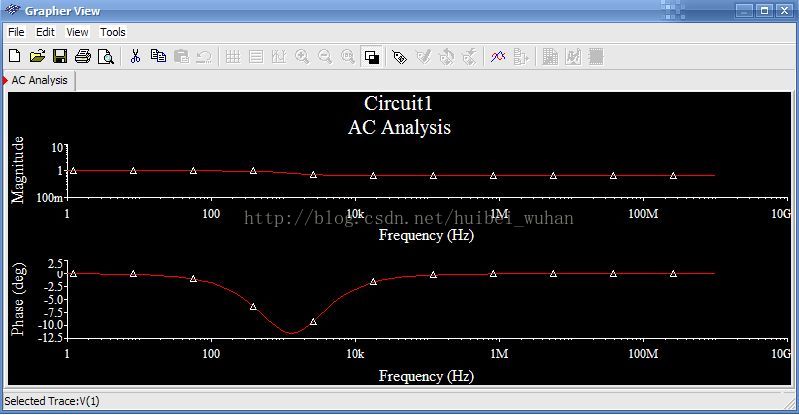Image resolution: width=799 pixels, height=415 pixels.
Task: Print the graph using printer icon
Action: point(83,56)
